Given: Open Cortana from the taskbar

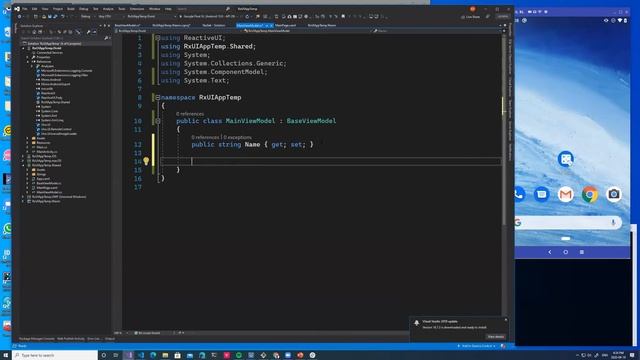Looking at the screenshot, I should click(x=104, y=356).
